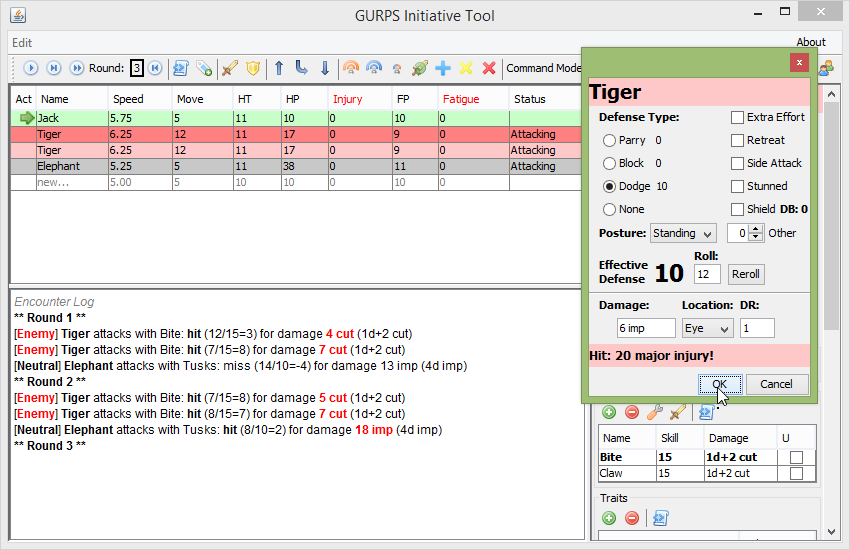Open the Posture dropdown showing Standing

(x=683, y=234)
